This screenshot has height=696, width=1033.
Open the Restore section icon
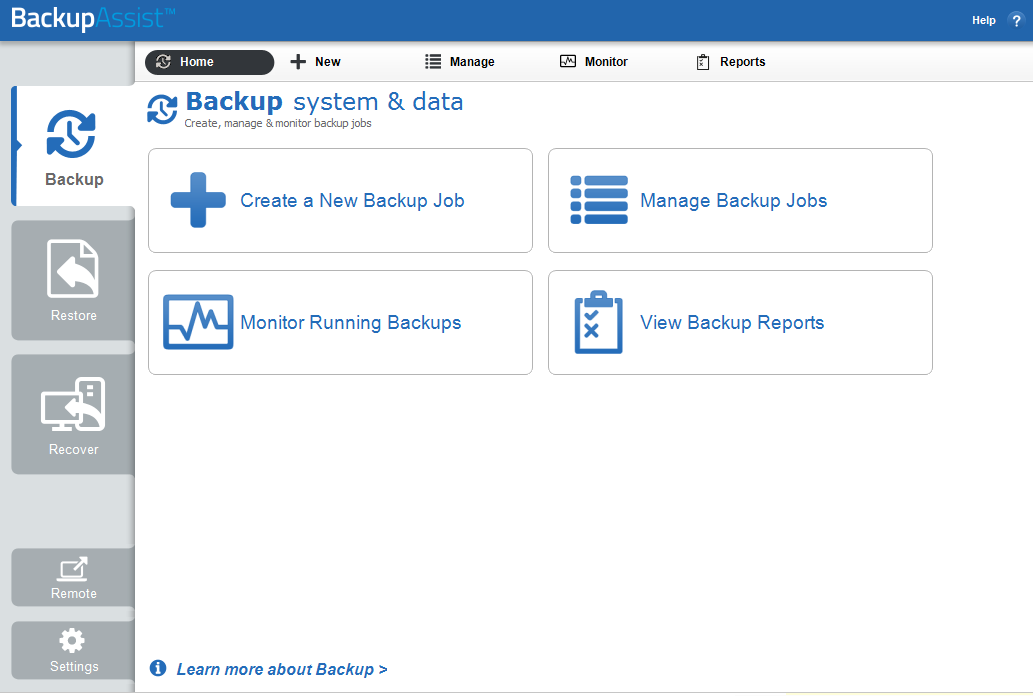click(x=73, y=268)
